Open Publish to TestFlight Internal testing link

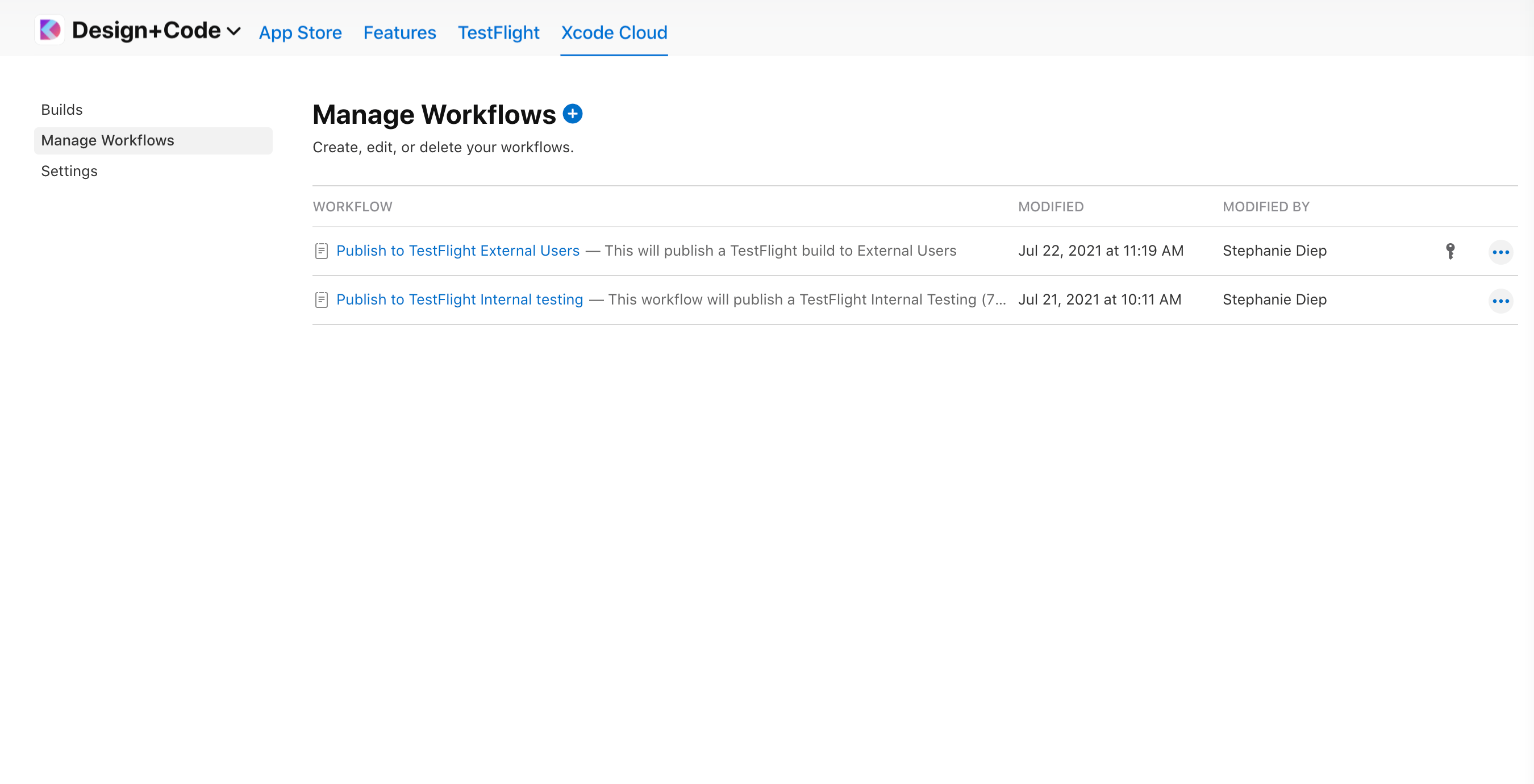(x=459, y=299)
